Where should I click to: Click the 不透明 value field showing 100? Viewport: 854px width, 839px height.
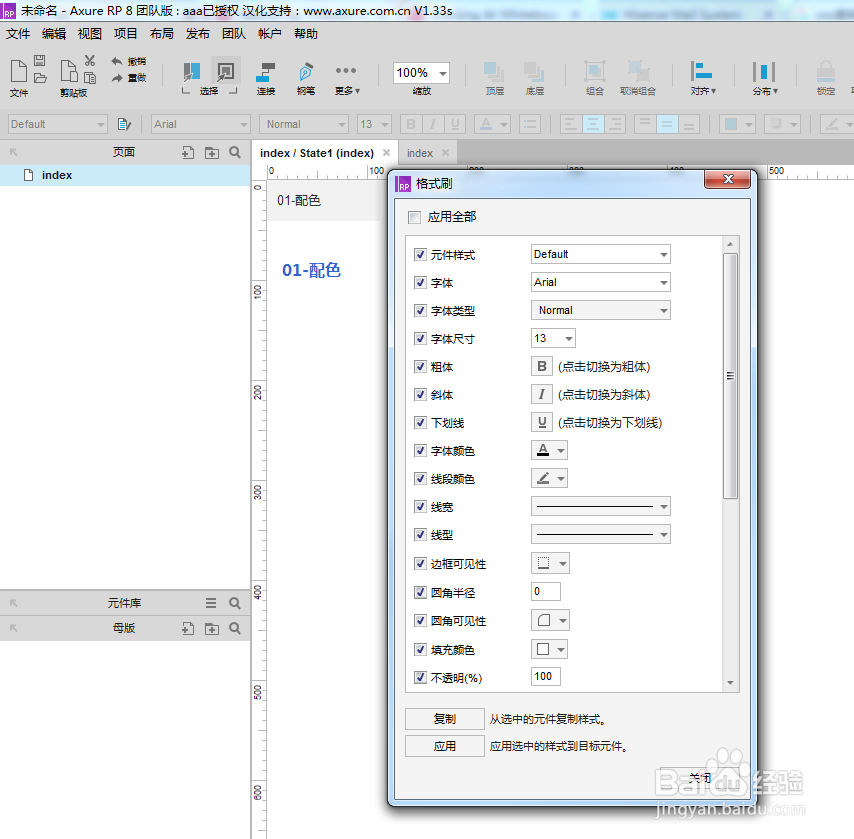(x=546, y=677)
